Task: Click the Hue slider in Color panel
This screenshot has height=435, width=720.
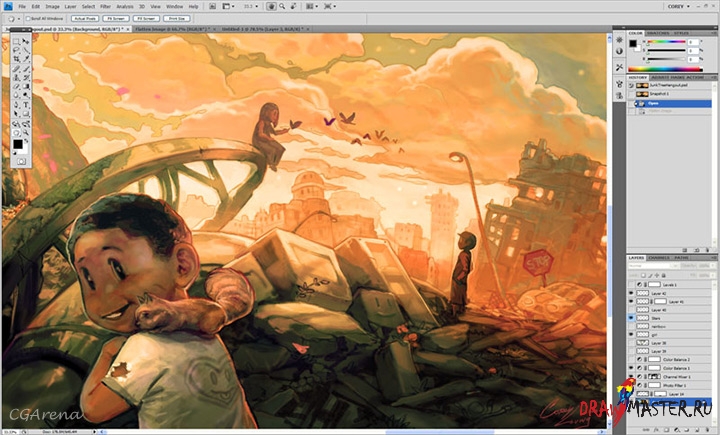Action: [666, 42]
